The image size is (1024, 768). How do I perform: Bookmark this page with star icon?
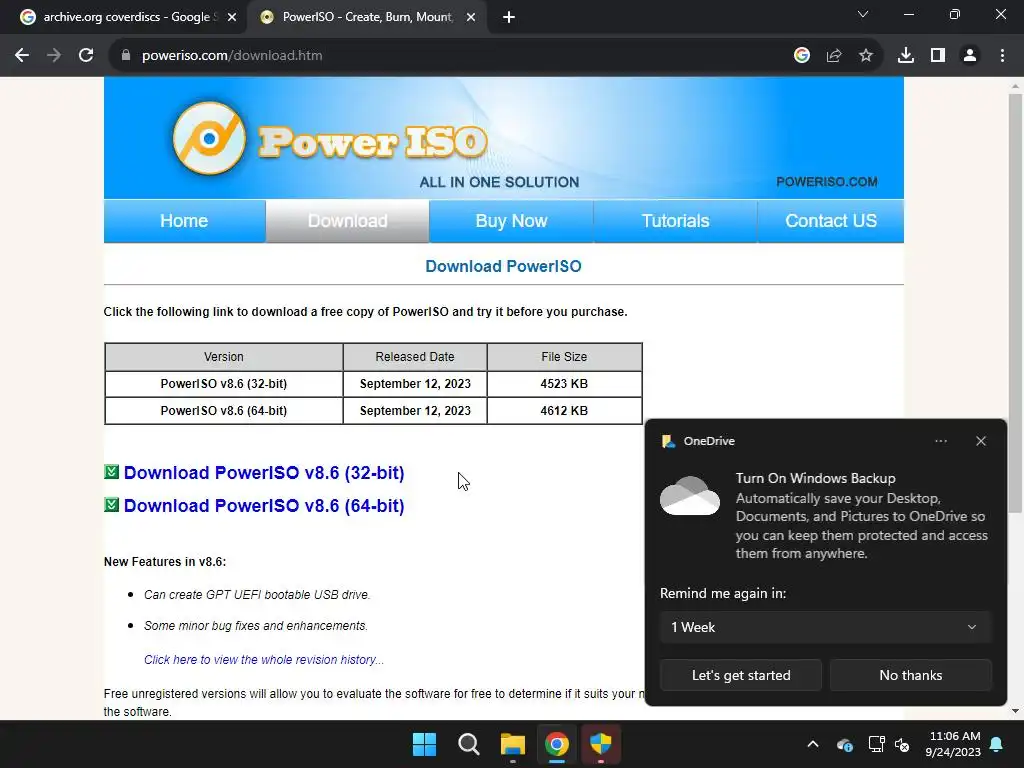[x=866, y=56]
